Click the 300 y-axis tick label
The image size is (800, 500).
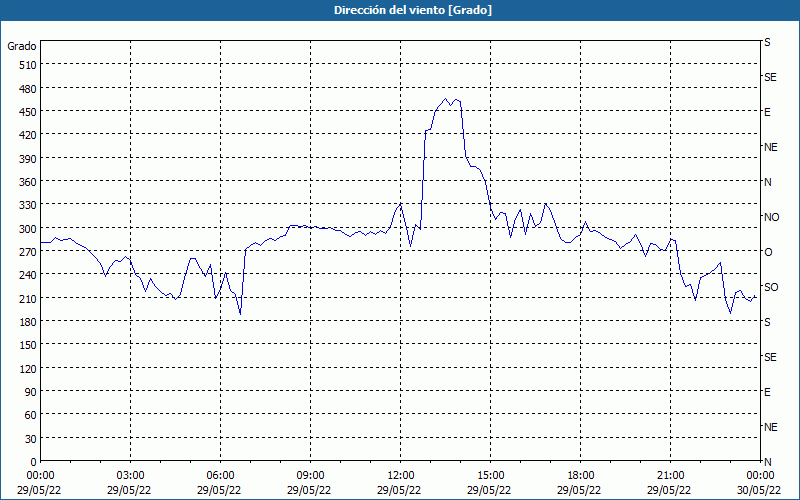tap(28, 229)
